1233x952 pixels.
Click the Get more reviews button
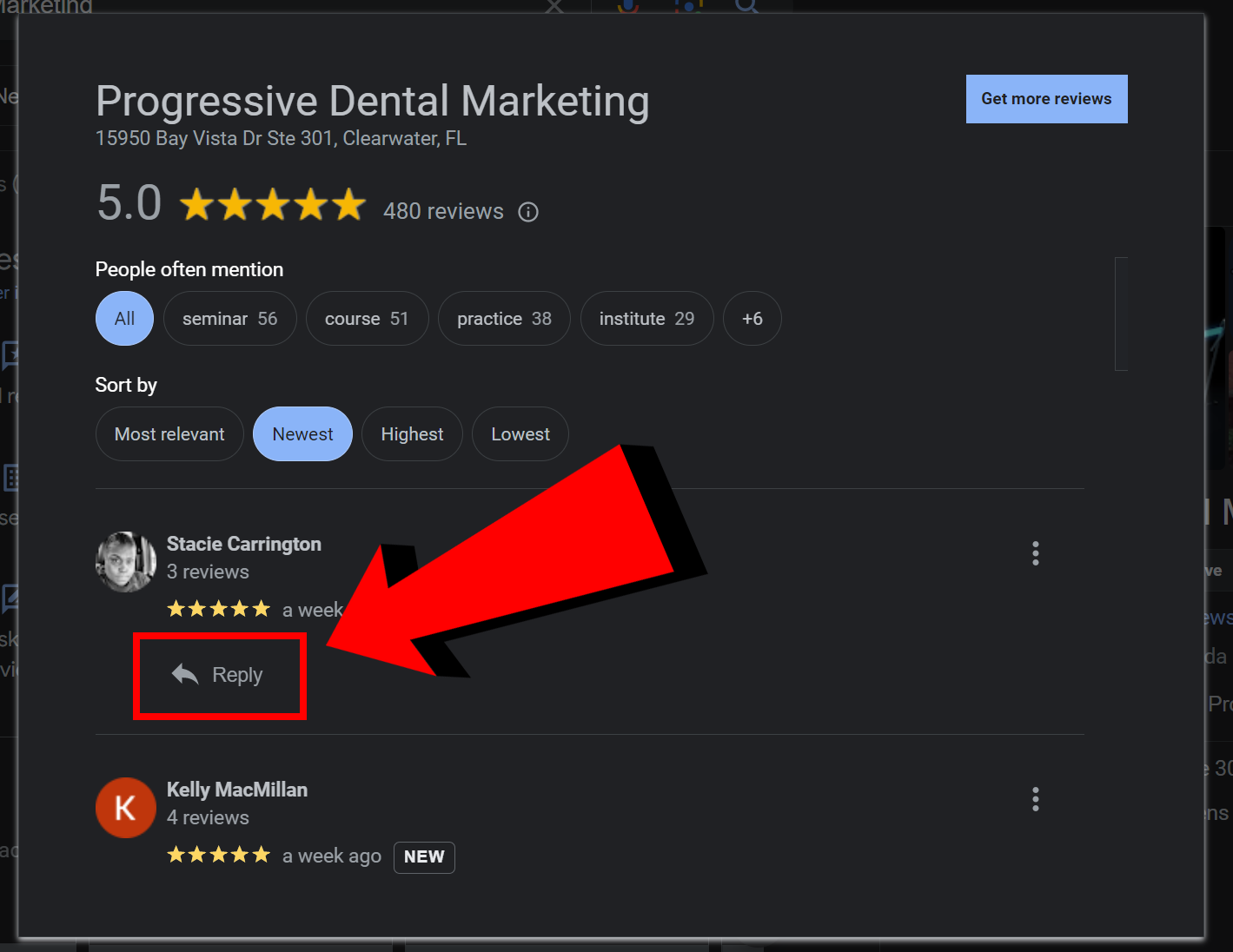[x=1046, y=99]
